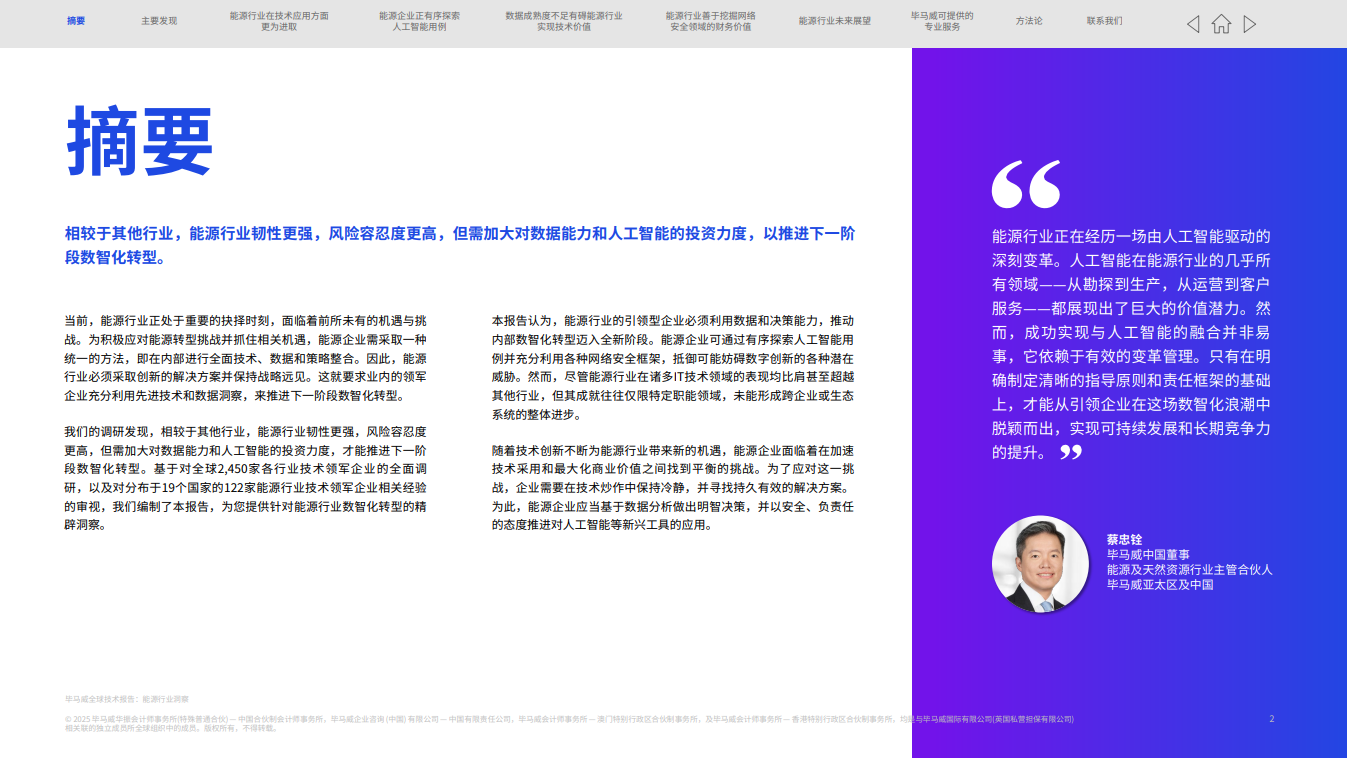Image resolution: width=1347 pixels, height=758 pixels.
Task: Navigate to 能源行业未来展望 chapter
Action: [834, 20]
